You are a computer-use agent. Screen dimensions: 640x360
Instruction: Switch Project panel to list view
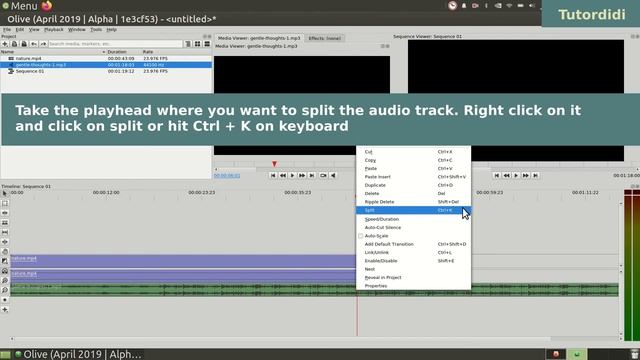click(x=207, y=44)
